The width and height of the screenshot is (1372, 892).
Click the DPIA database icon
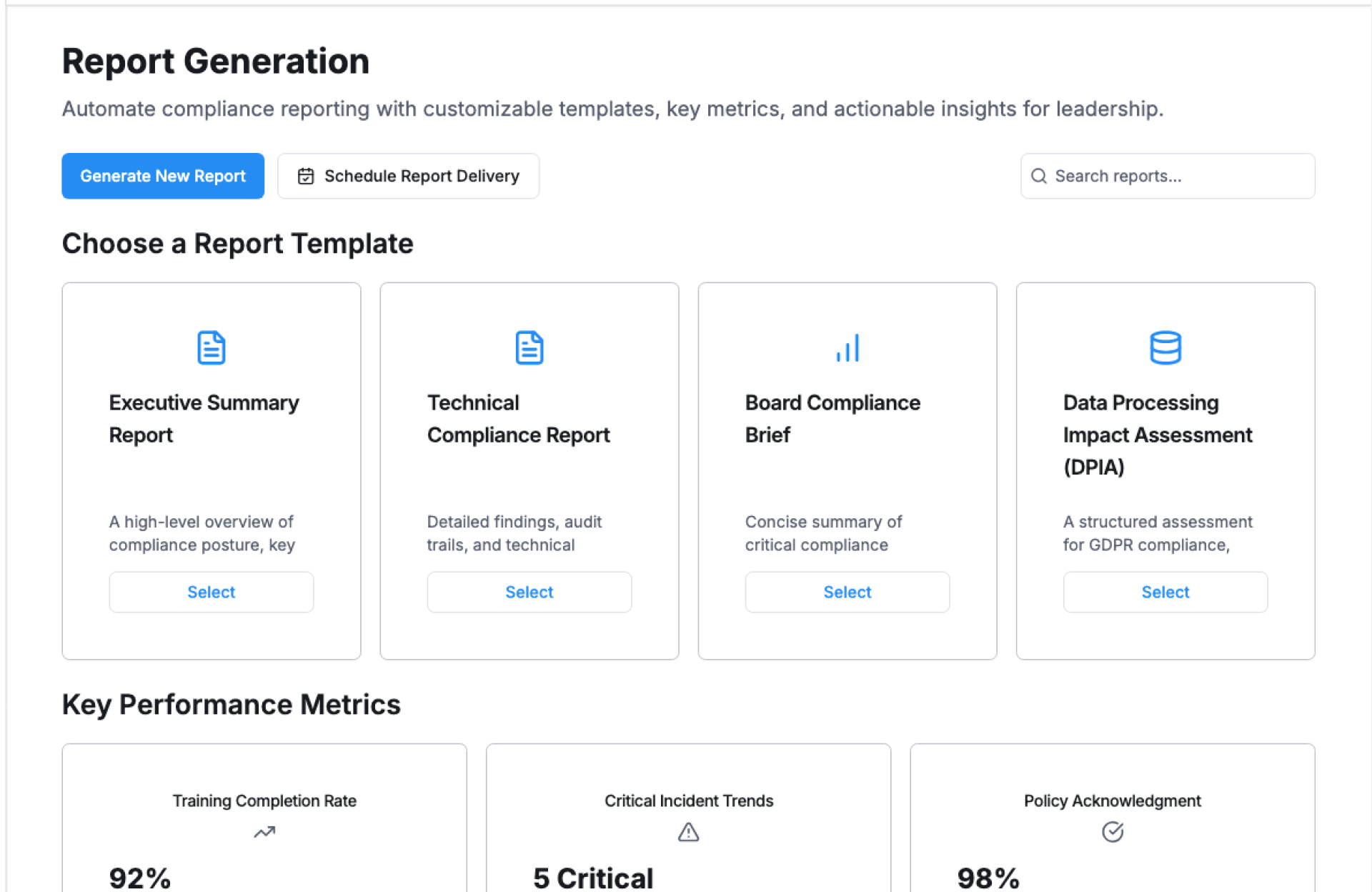point(1165,348)
